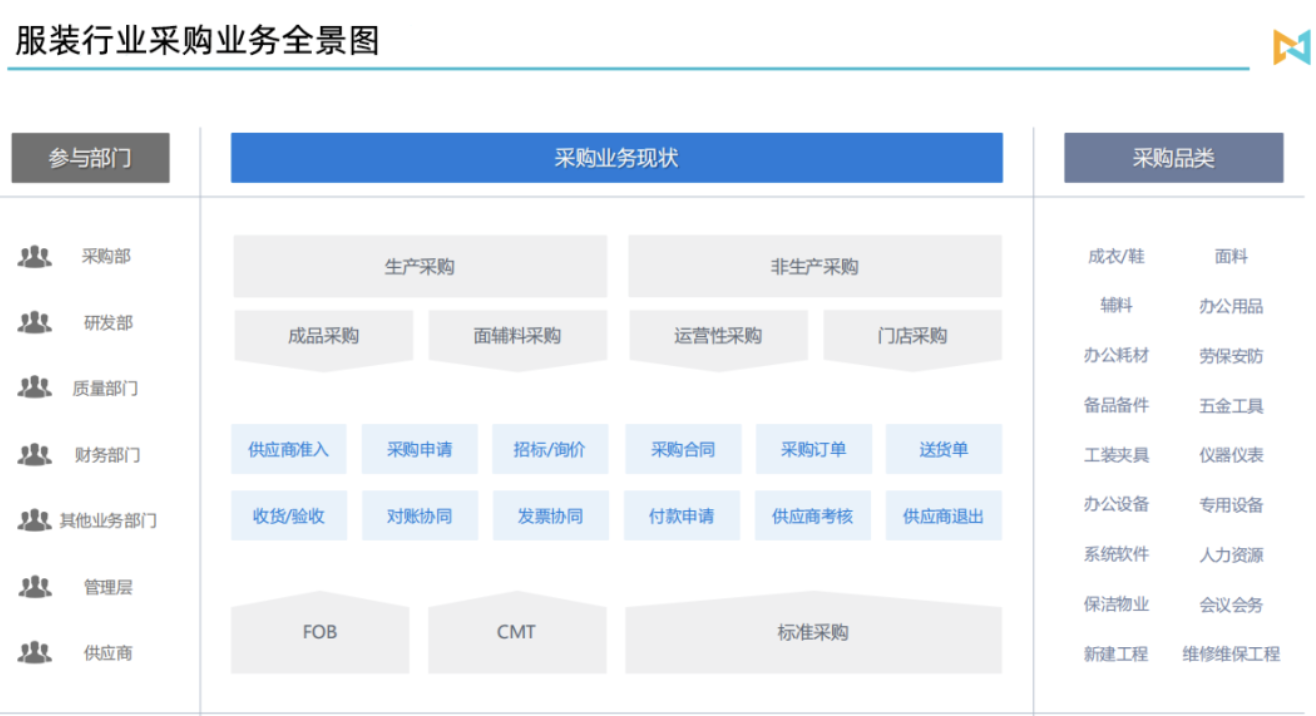This screenshot has height=716, width=1316.
Task: Click the people icon beside 管理层
Action: coord(34,587)
